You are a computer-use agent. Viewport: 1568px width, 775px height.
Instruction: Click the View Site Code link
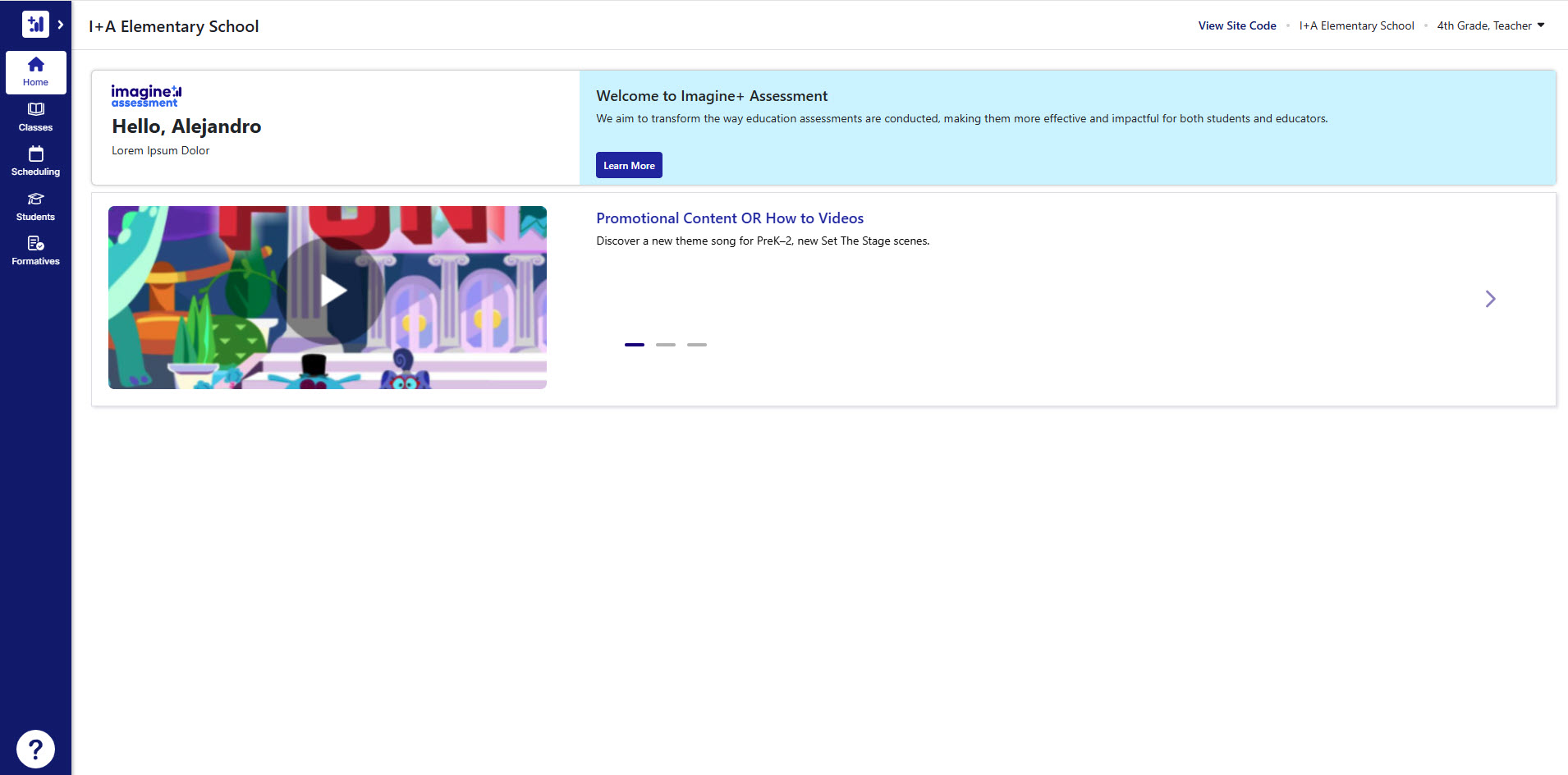[x=1237, y=25]
